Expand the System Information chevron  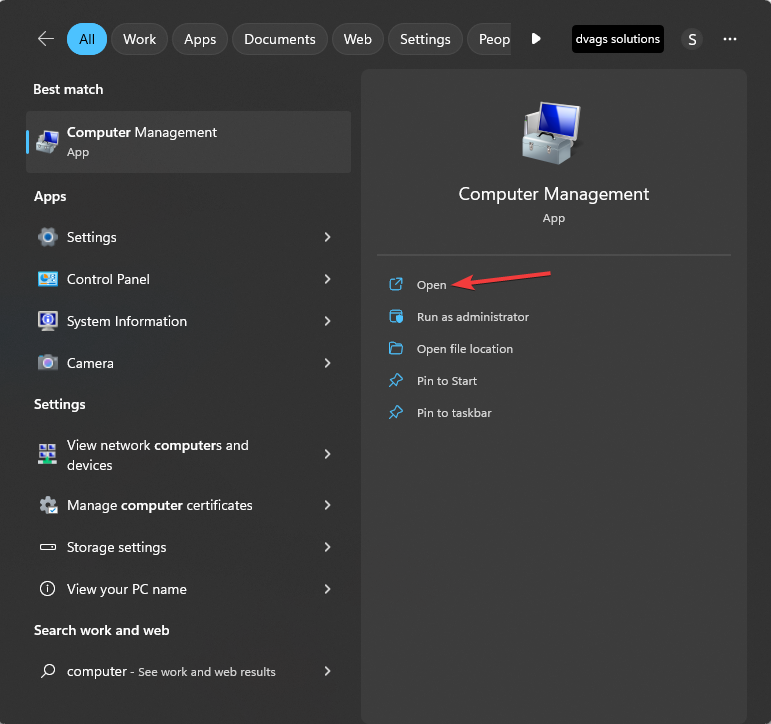[327, 321]
